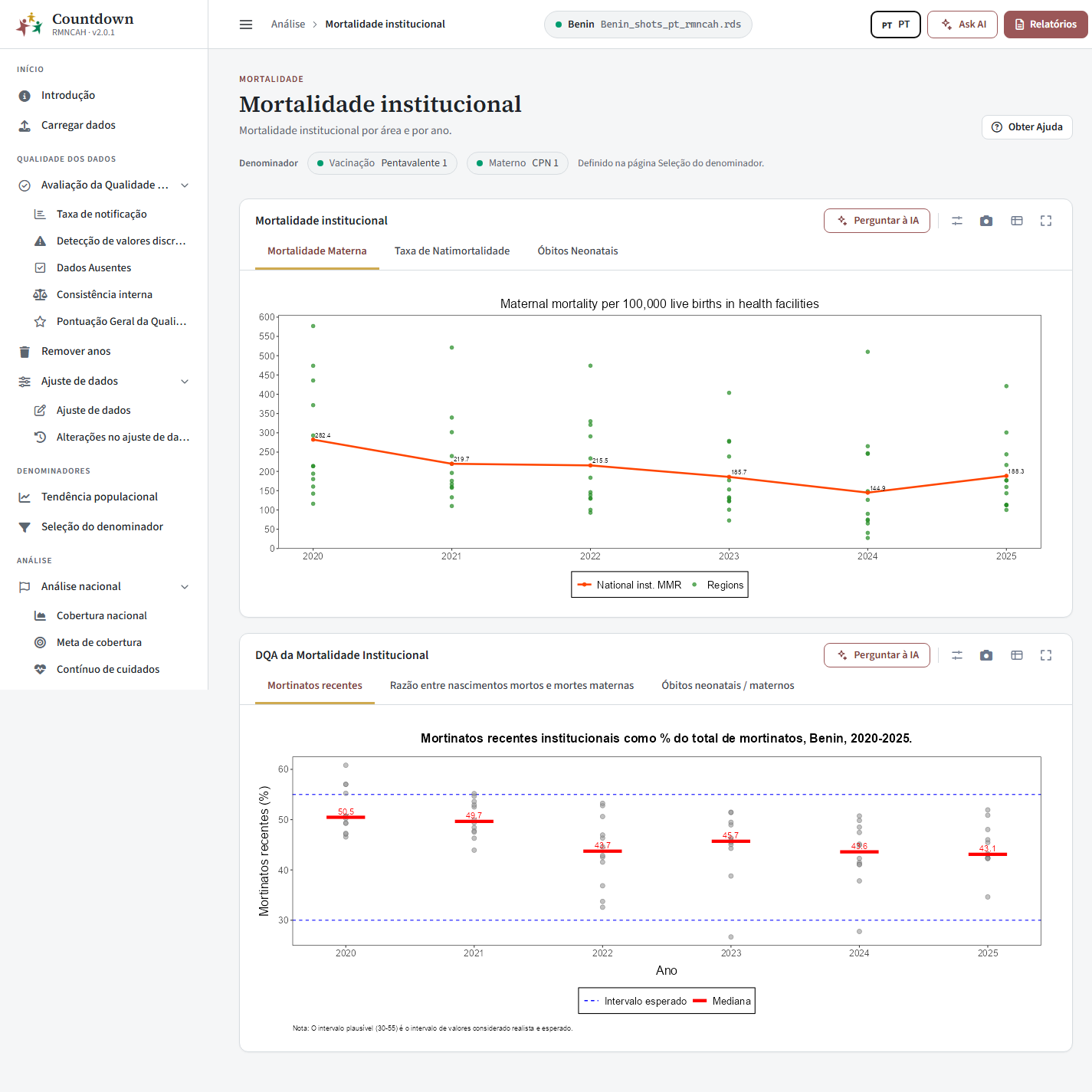Viewport: 1092px width, 1092px height.
Task: Click the Pontuação Geral star icon
Action: [40, 322]
